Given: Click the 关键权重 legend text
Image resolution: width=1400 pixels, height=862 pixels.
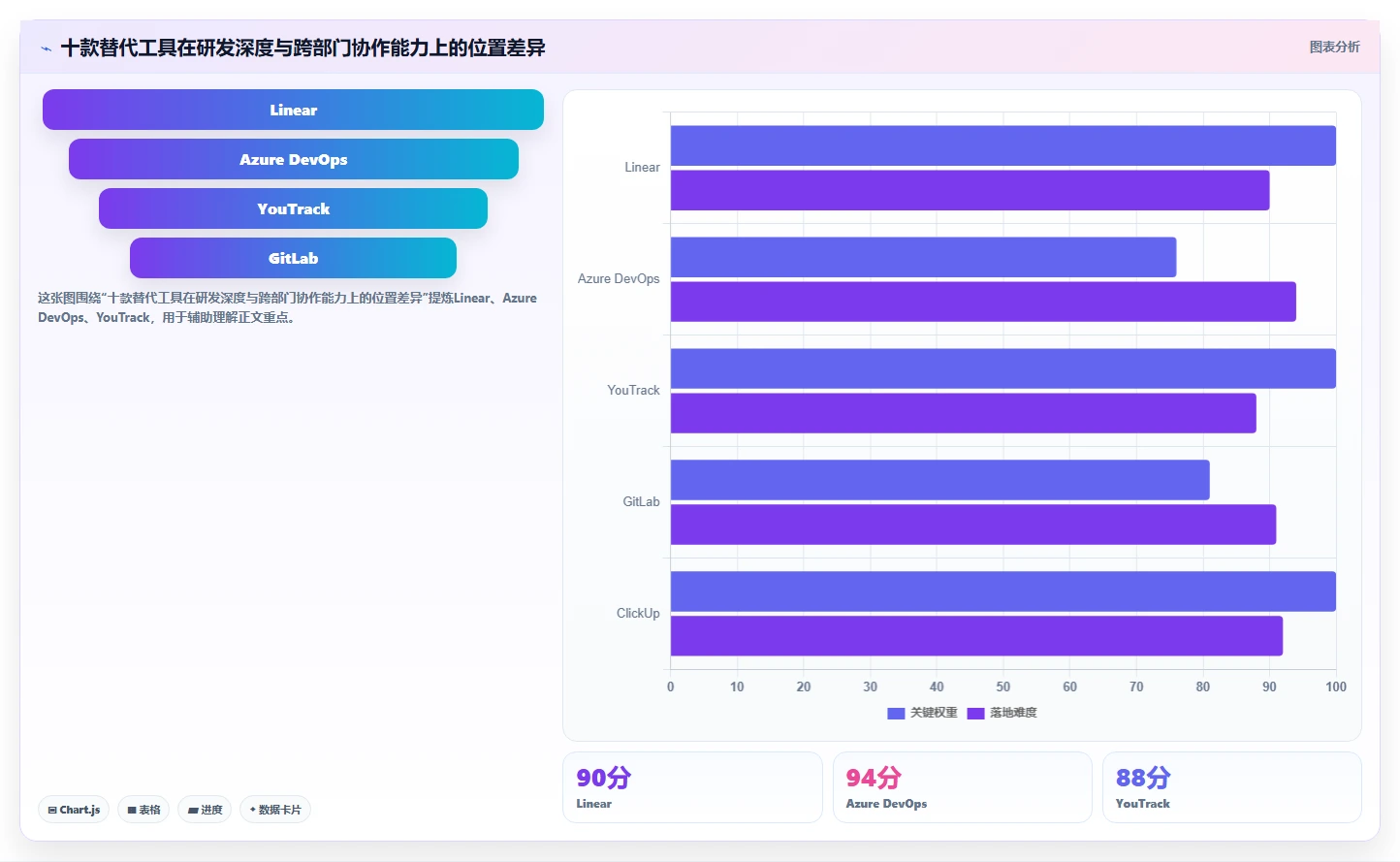Looking at the screenshot, I should click(x=934, y=713).
